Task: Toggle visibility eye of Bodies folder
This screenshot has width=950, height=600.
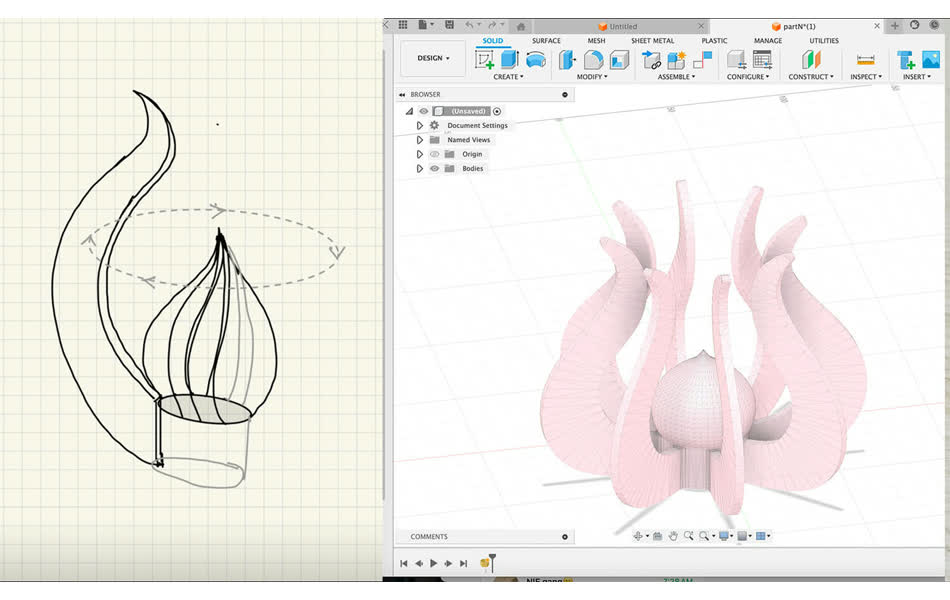Action: pos(434,169)
